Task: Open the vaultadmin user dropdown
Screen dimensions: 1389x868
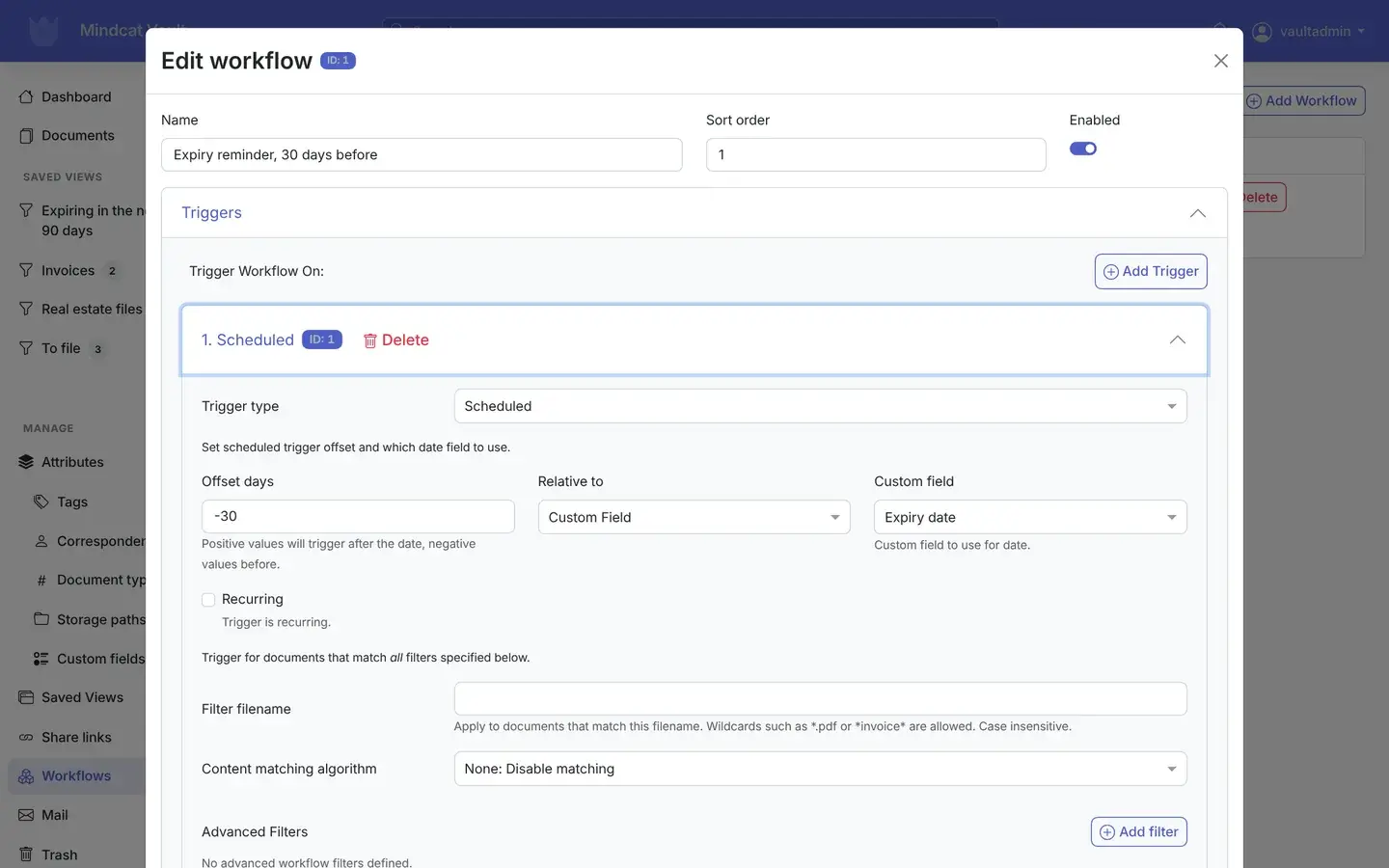Action: pyautogui.click(x=1309, y=32)
